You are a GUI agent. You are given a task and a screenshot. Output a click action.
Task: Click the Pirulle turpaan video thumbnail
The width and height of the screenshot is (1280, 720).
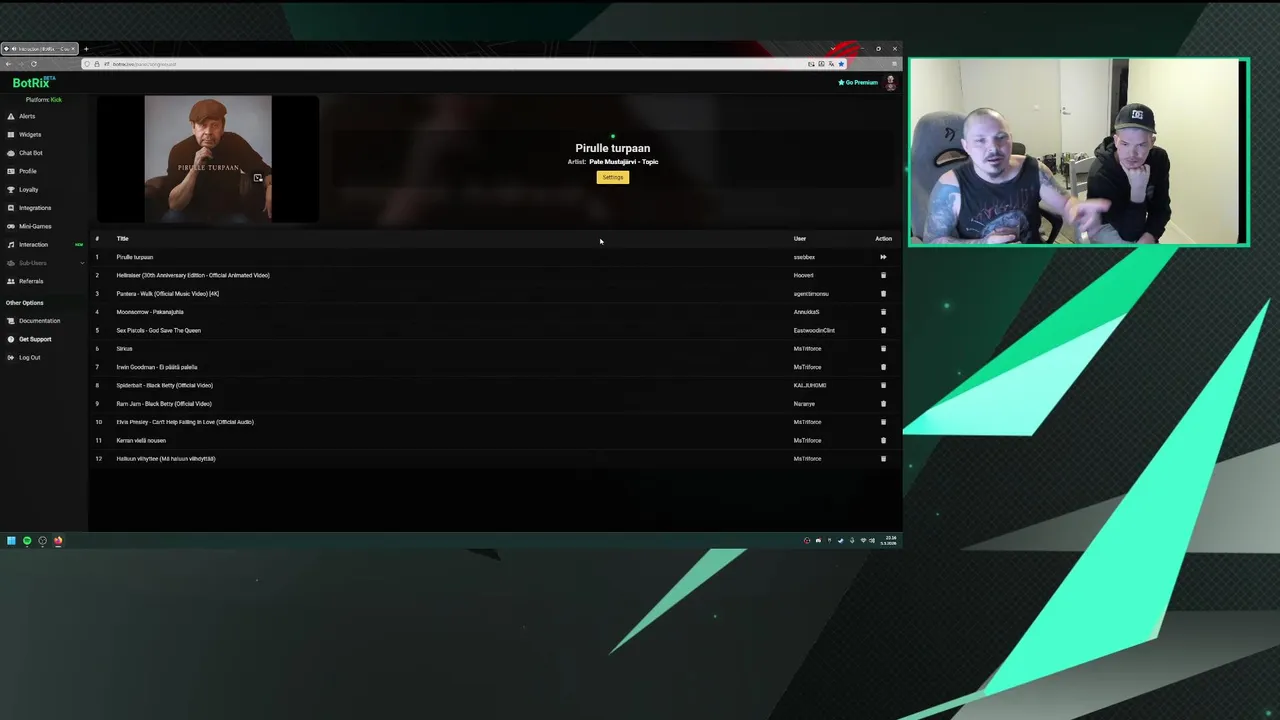click(x=208, y=159)
